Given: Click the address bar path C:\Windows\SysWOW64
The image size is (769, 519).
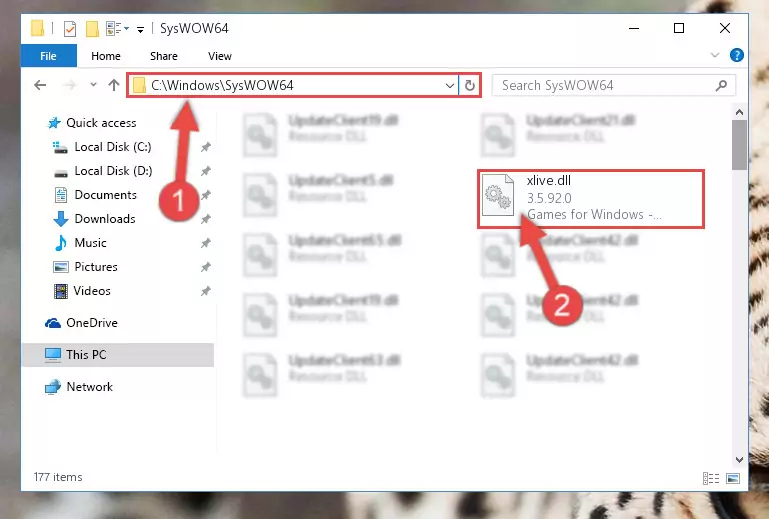Looking at the screenshot, I should [222, 85].
